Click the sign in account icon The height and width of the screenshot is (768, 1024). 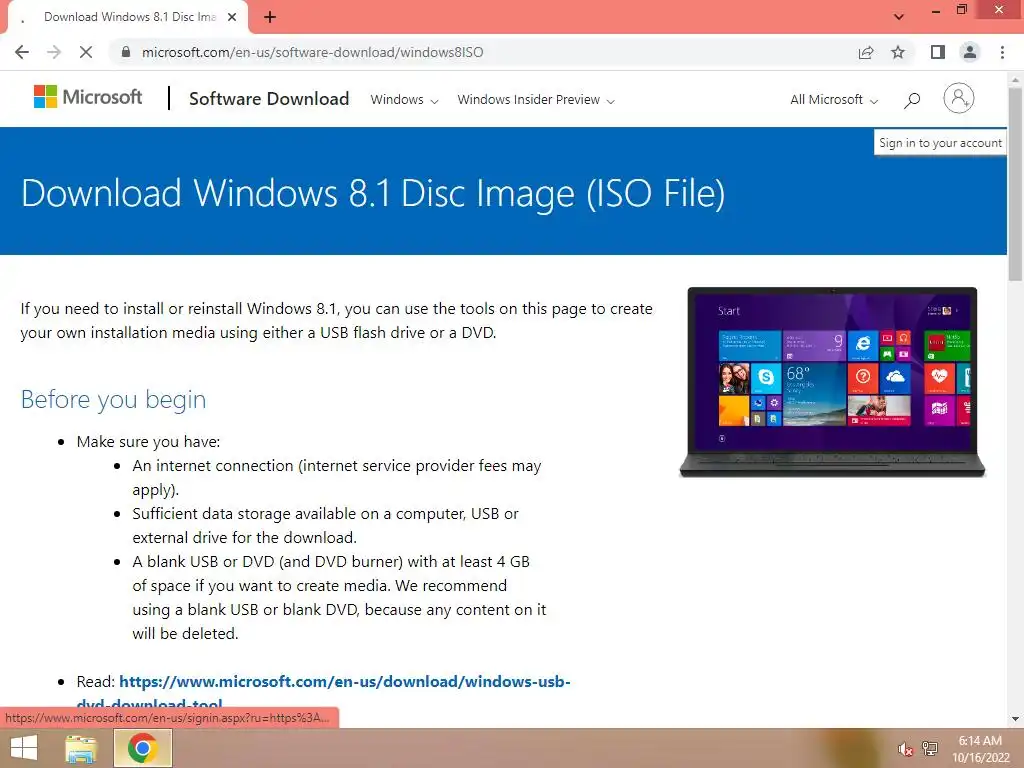pyautogui.click(x=959, y=99)
